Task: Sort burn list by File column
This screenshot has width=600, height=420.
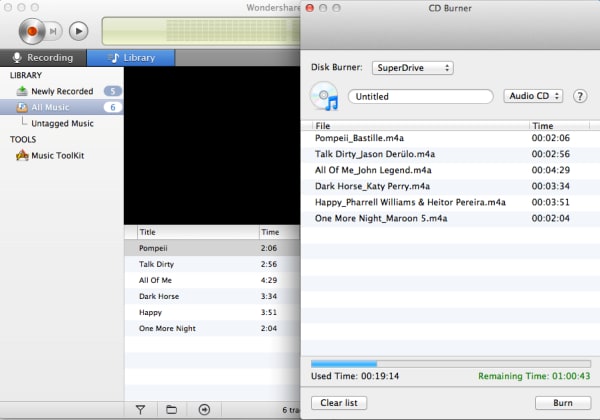Action: [x=421, y=125]
